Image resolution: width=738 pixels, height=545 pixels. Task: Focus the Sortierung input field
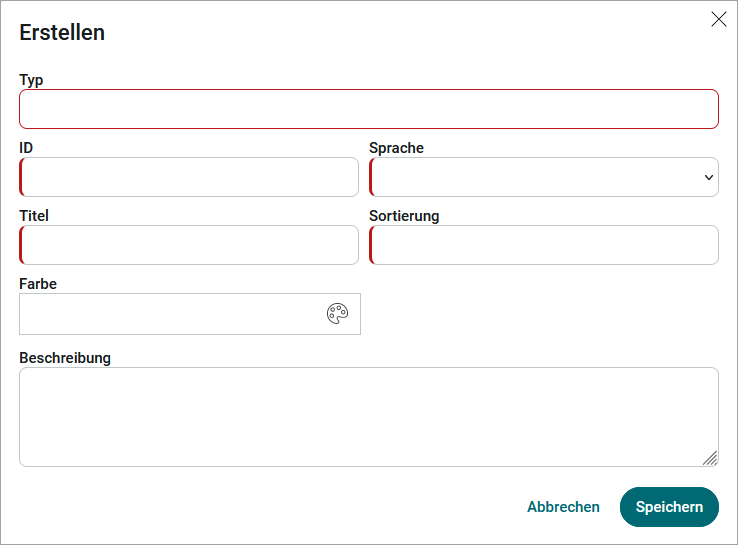point(544,245)
